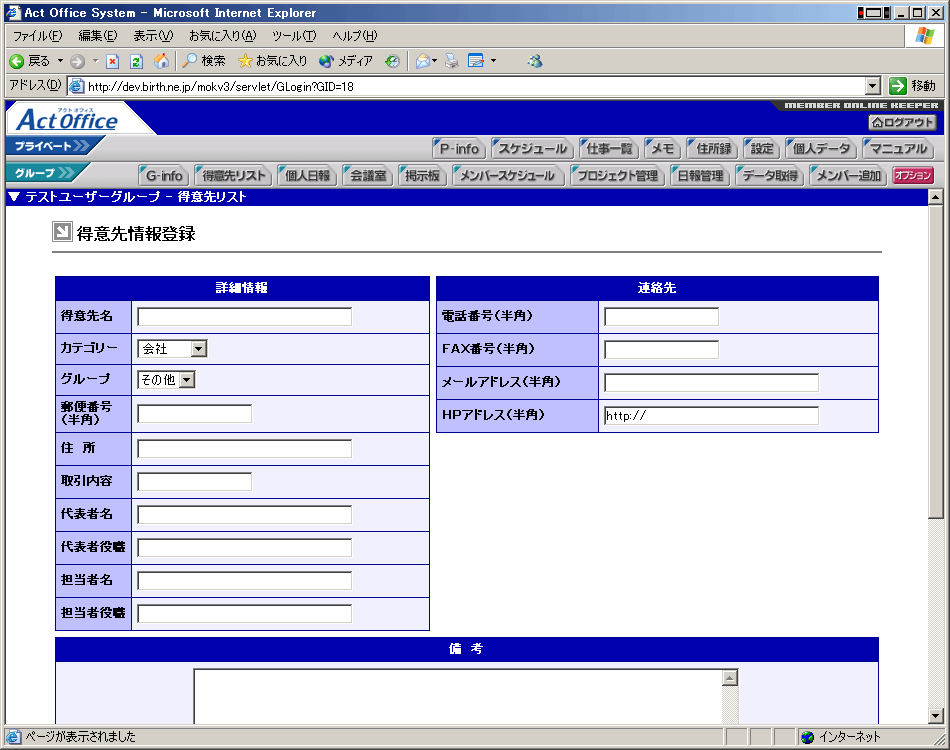This screenshot has height=750, width=950.
Task: Open the グループ dropdown showing その他
Action: (x=187, y=380)
